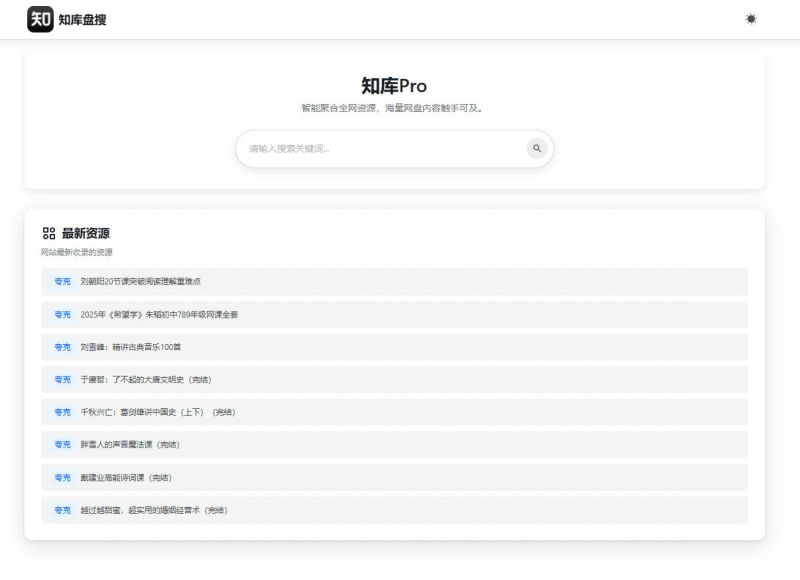Image resolution: width=800 pixels, height=580 pixels.
Task: Click the search input field
Action: (x=380, y=148)
